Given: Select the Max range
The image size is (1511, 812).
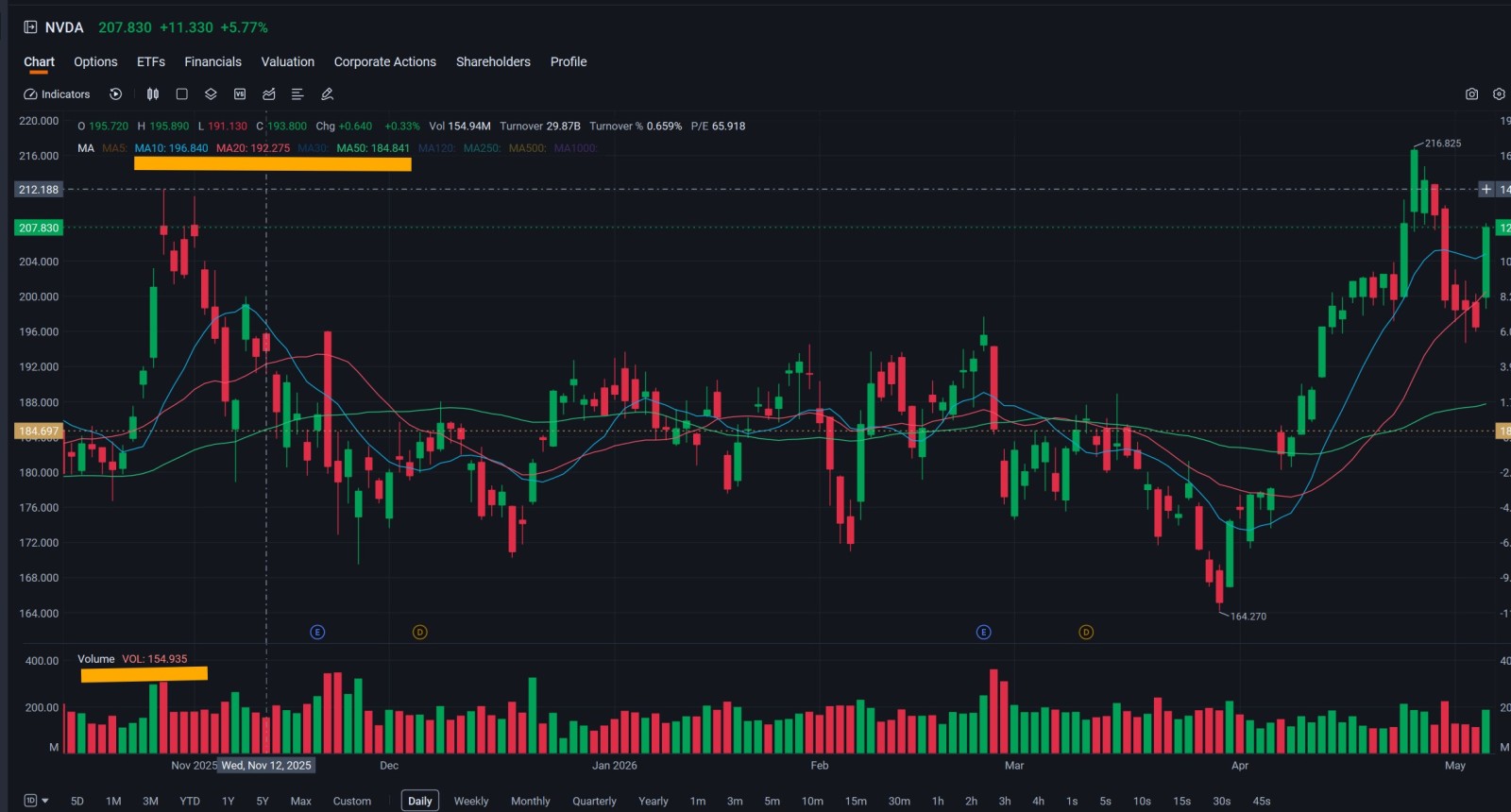Looking at the screenshot, I should (300, 801).
